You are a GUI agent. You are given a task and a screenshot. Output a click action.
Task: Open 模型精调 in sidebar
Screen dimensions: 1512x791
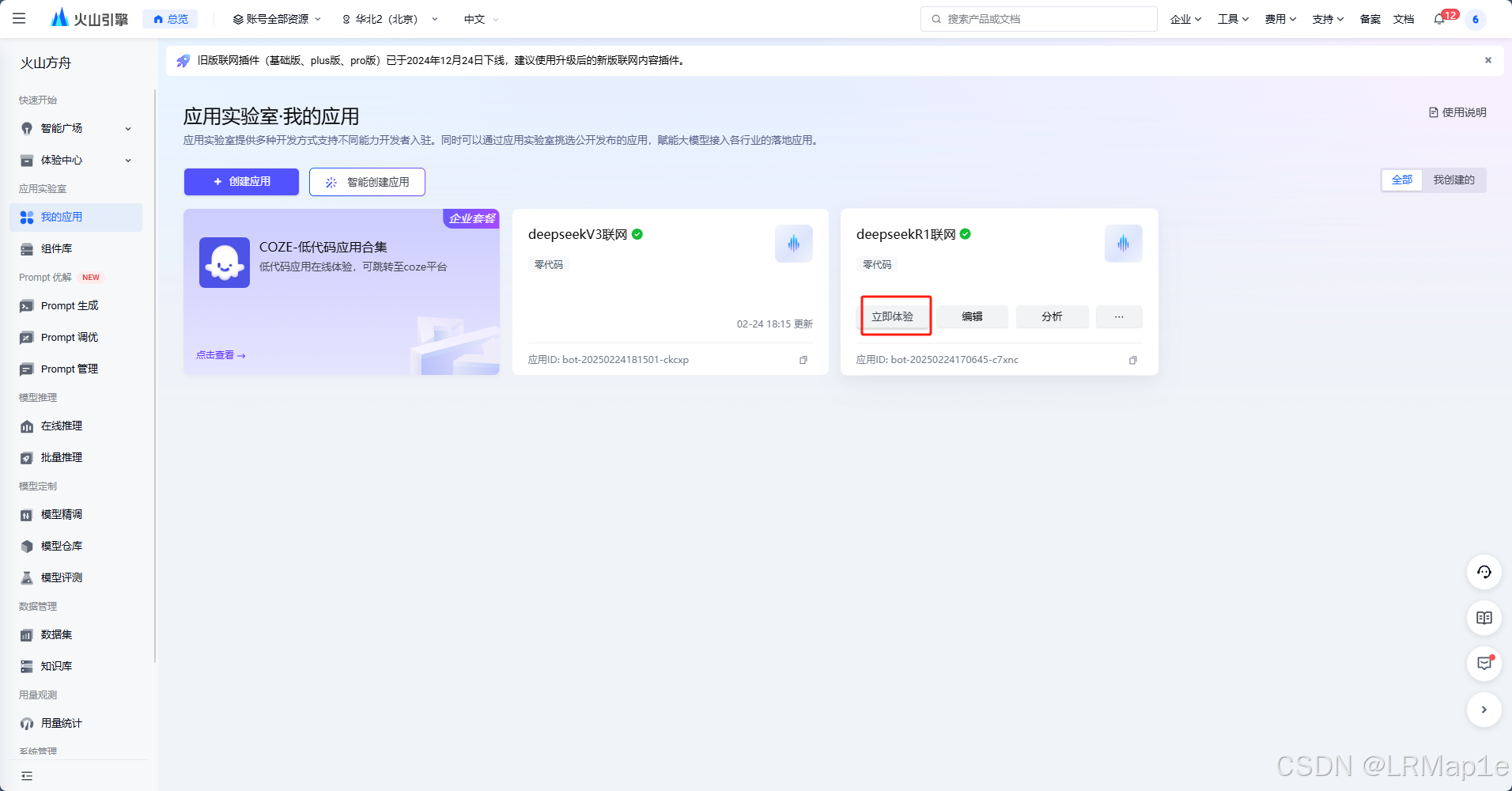76,514
